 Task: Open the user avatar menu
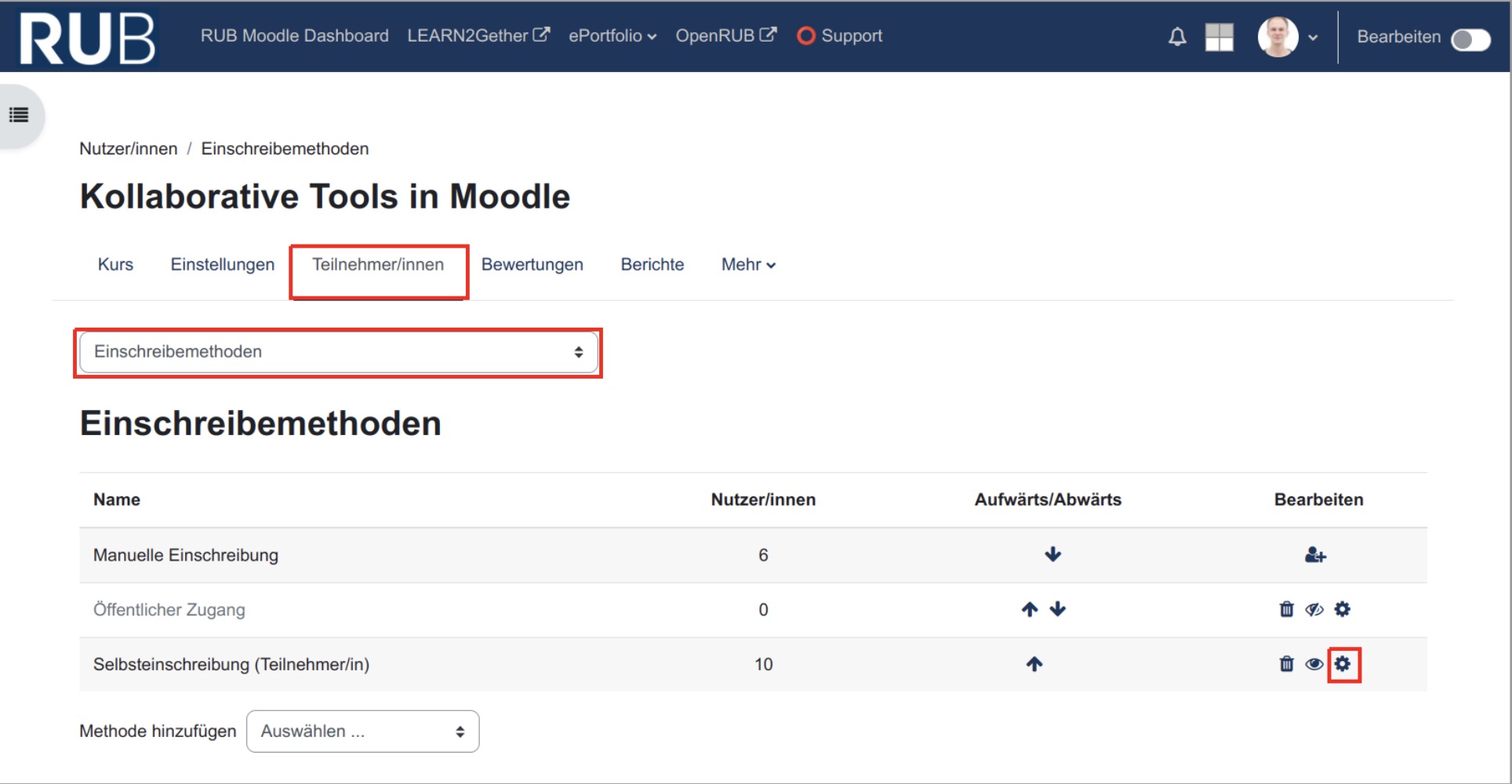click(1278, 37)
